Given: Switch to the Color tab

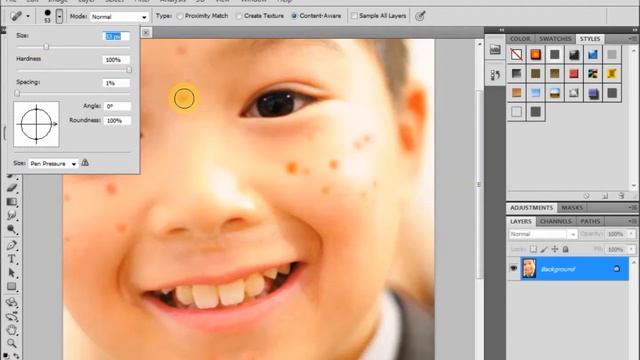Looking at the screenshot, I should point(520,39).
